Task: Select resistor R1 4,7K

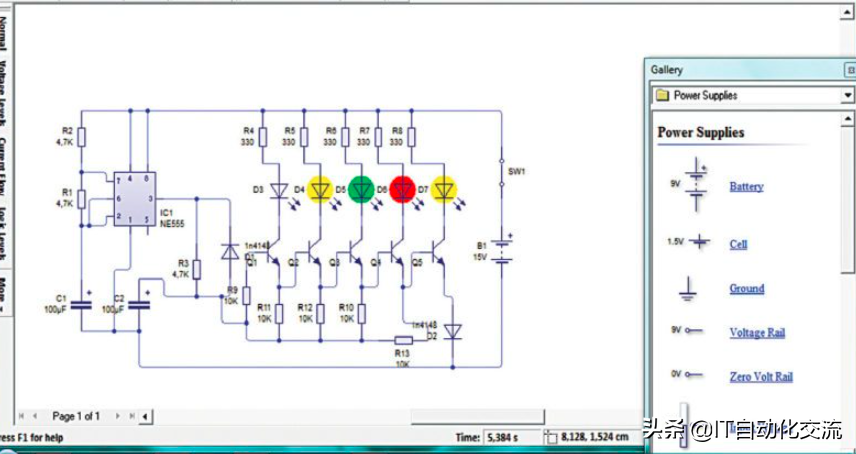Action: 81,199
